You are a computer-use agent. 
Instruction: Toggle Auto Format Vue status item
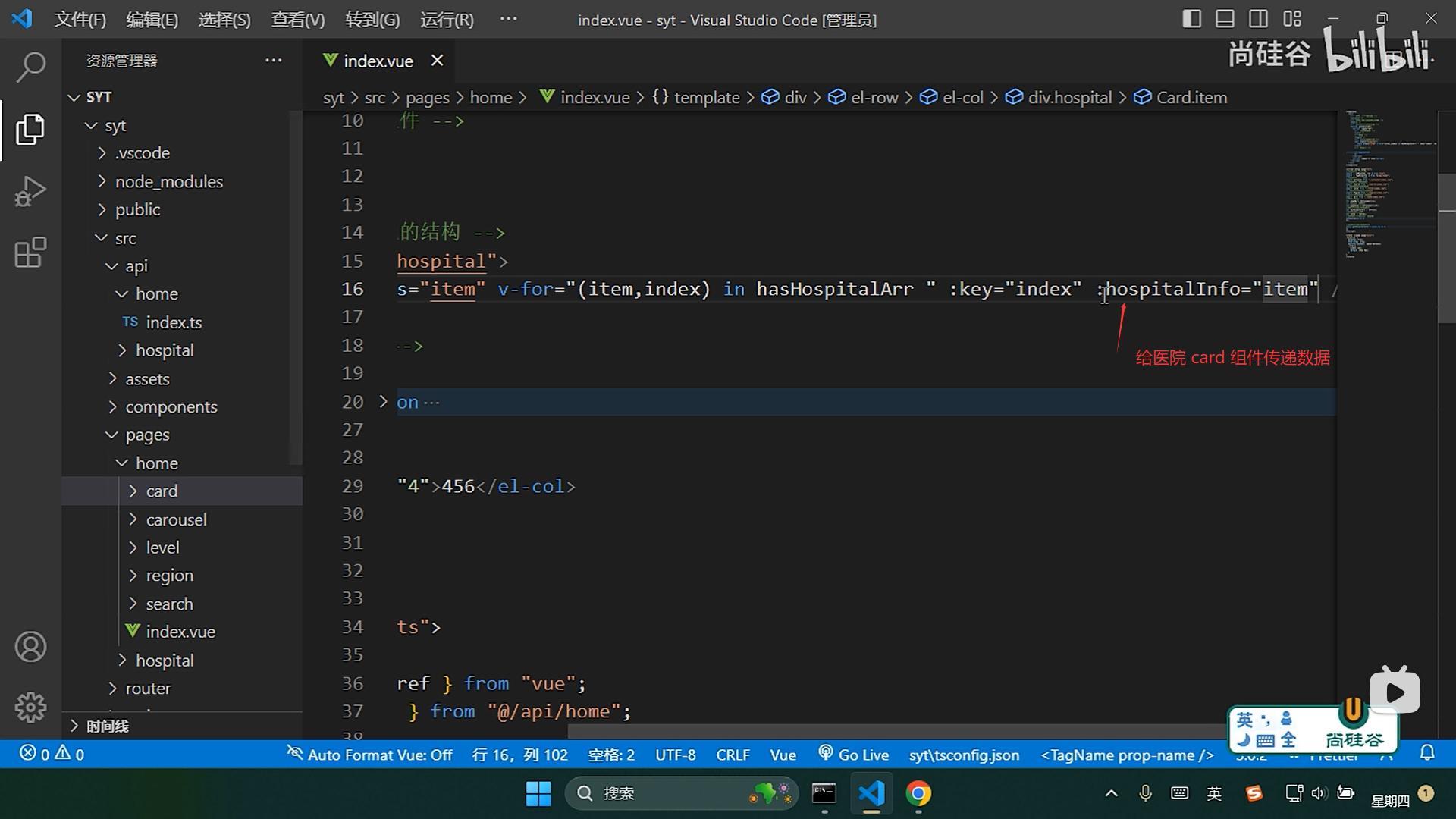coord(369,755)
